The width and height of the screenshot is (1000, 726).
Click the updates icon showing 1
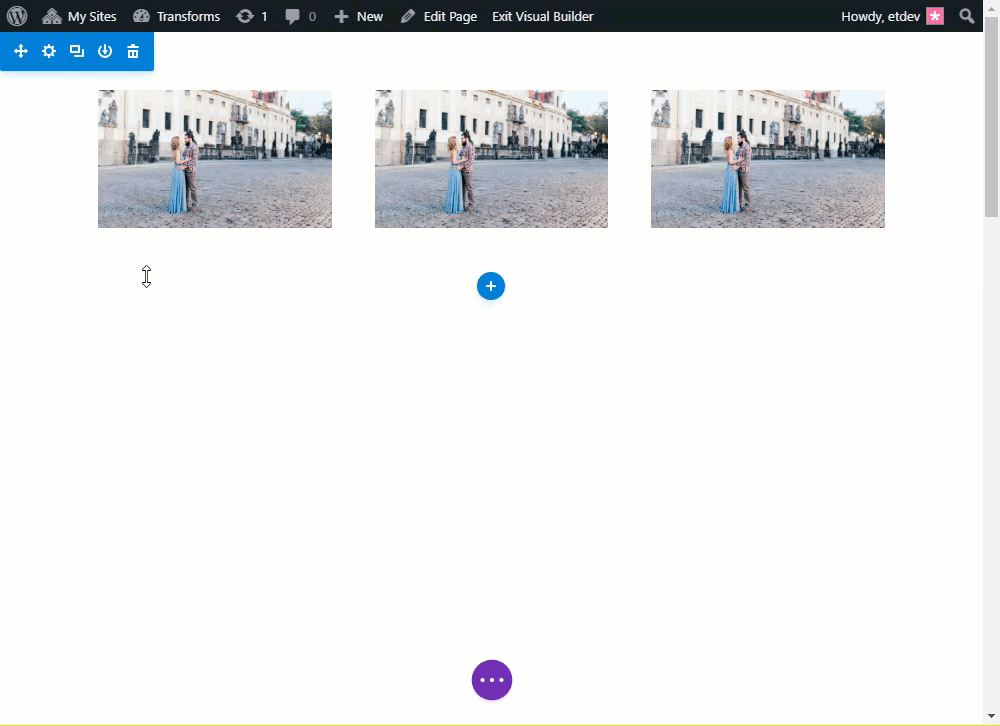coord(251,16)
